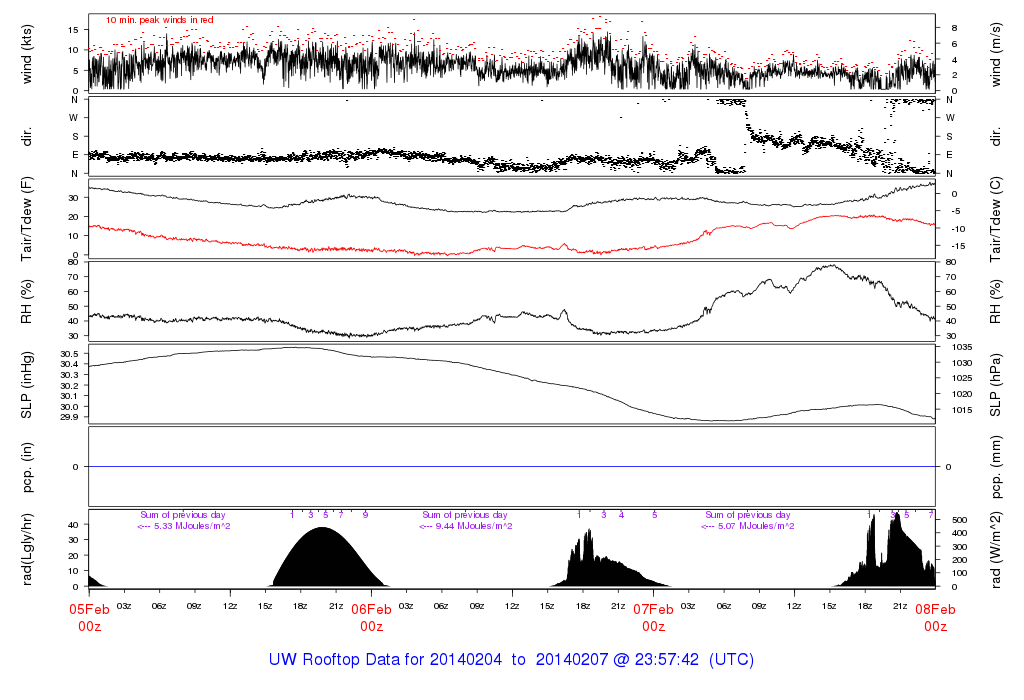
Task: Click the 9.44 MJoules/m^2 daily sum annotation
Action: click(x=466, y=526)
